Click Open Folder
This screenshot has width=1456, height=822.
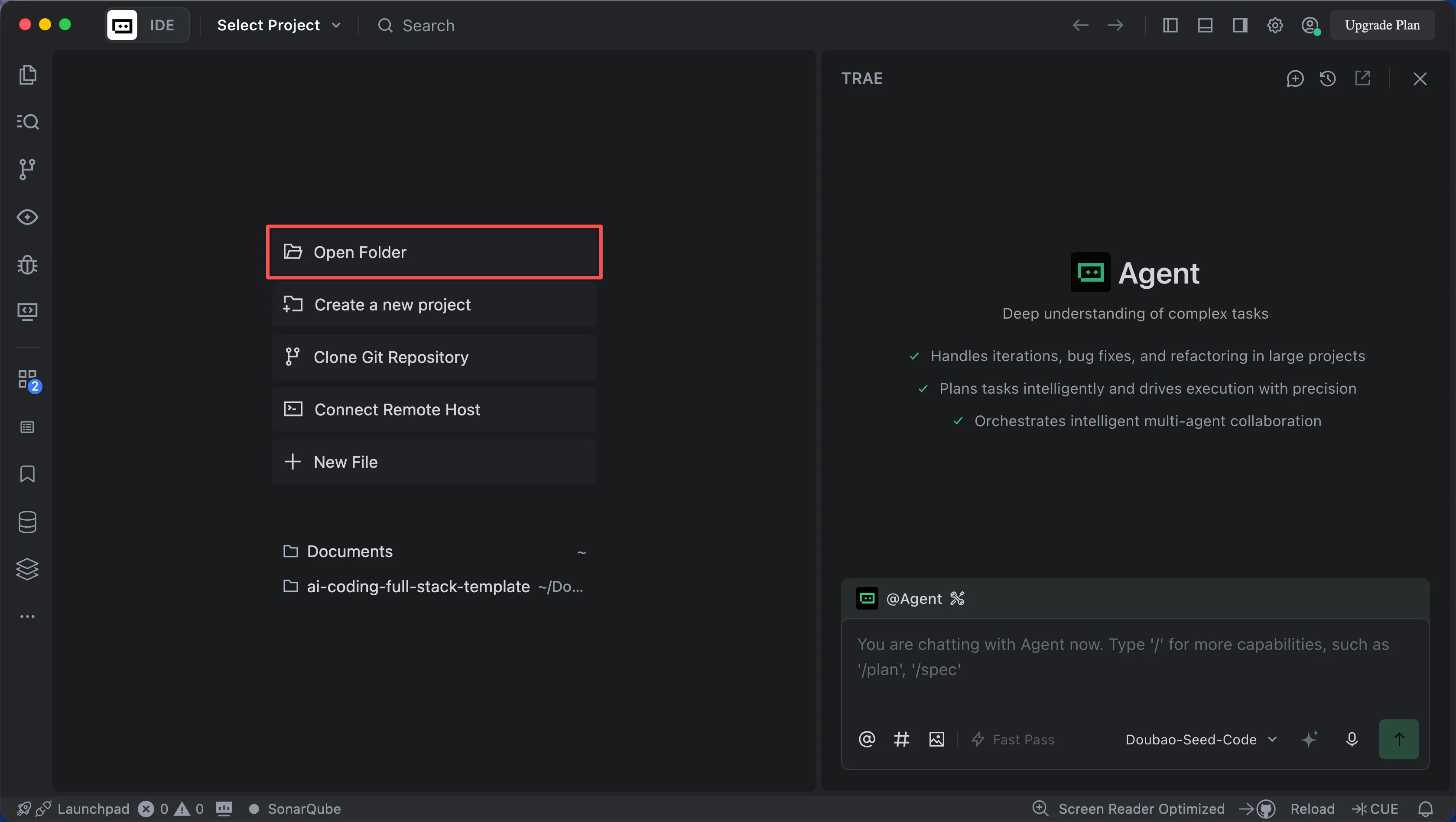434,251
